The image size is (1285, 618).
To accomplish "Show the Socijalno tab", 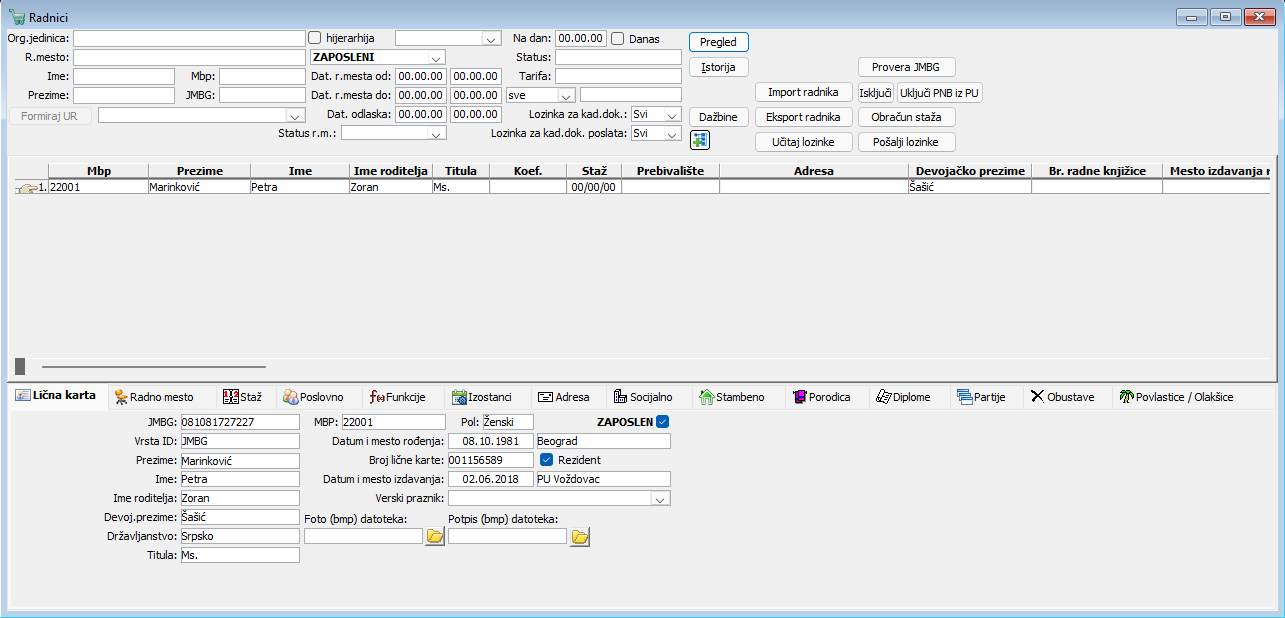I will 643,397.
